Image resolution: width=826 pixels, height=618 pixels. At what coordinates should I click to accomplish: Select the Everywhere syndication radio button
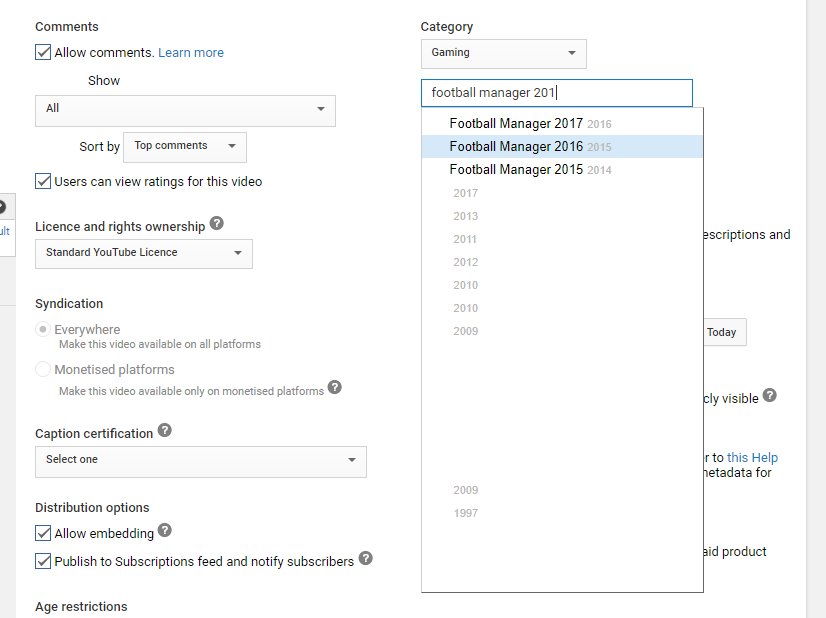coord(43,329)
